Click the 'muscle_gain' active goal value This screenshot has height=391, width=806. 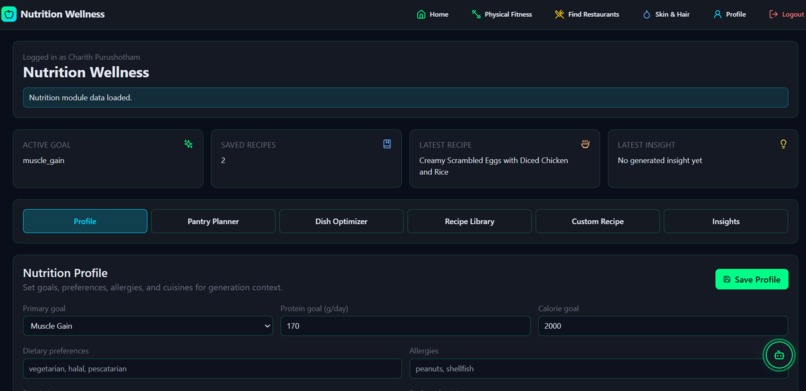coord(44,160)
